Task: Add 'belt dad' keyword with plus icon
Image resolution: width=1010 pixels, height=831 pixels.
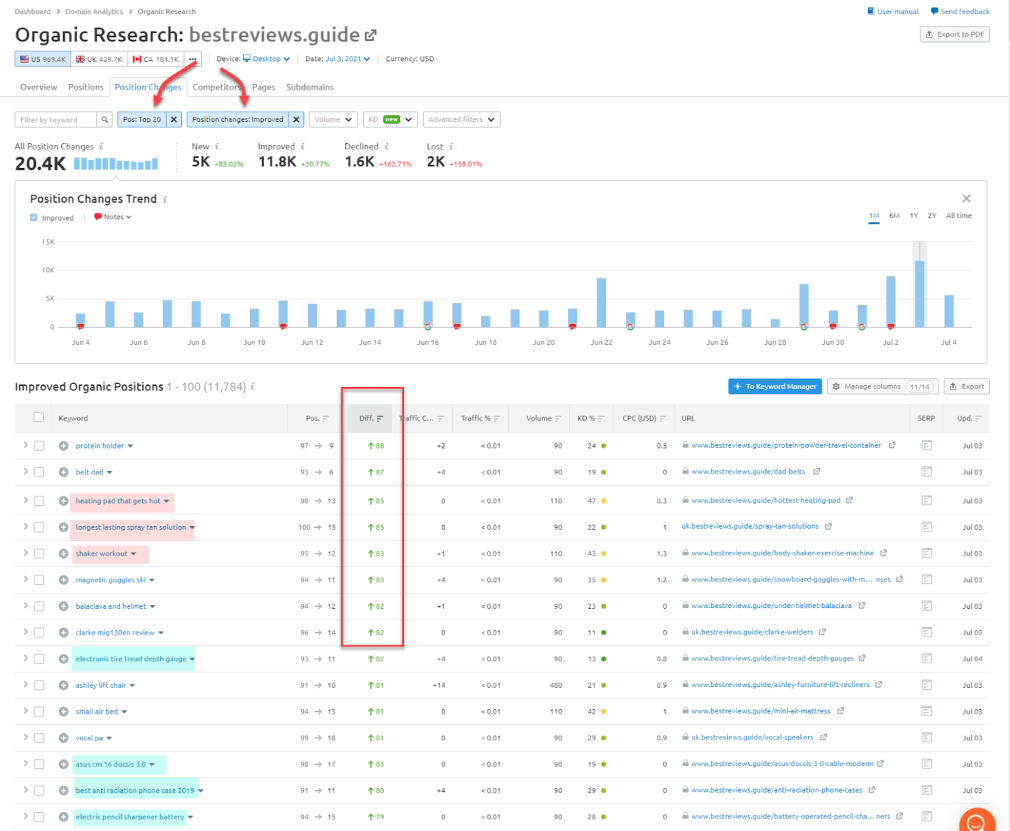Action: point(64,473)
